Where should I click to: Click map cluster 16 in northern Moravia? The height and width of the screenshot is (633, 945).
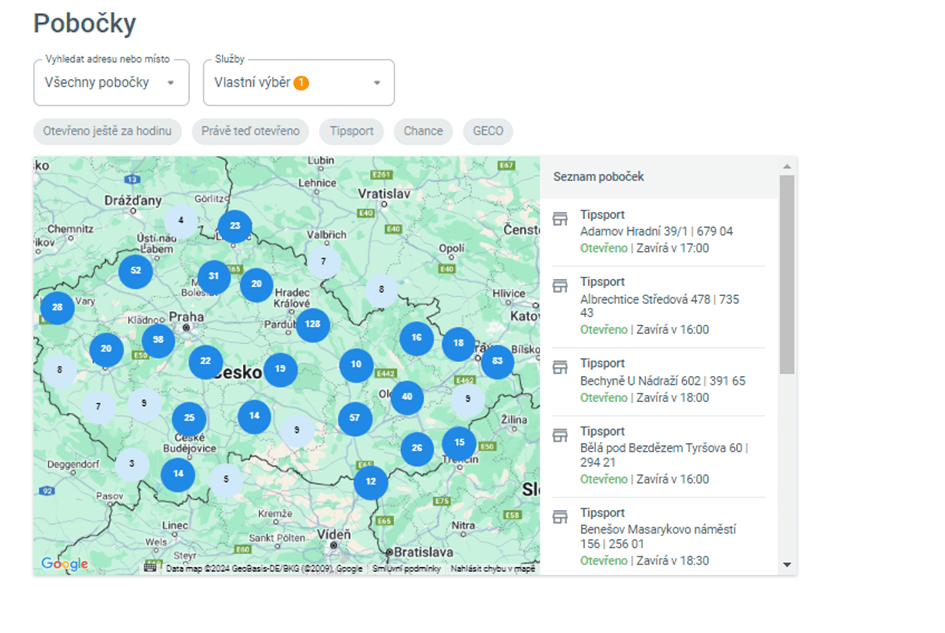point(416,338)
